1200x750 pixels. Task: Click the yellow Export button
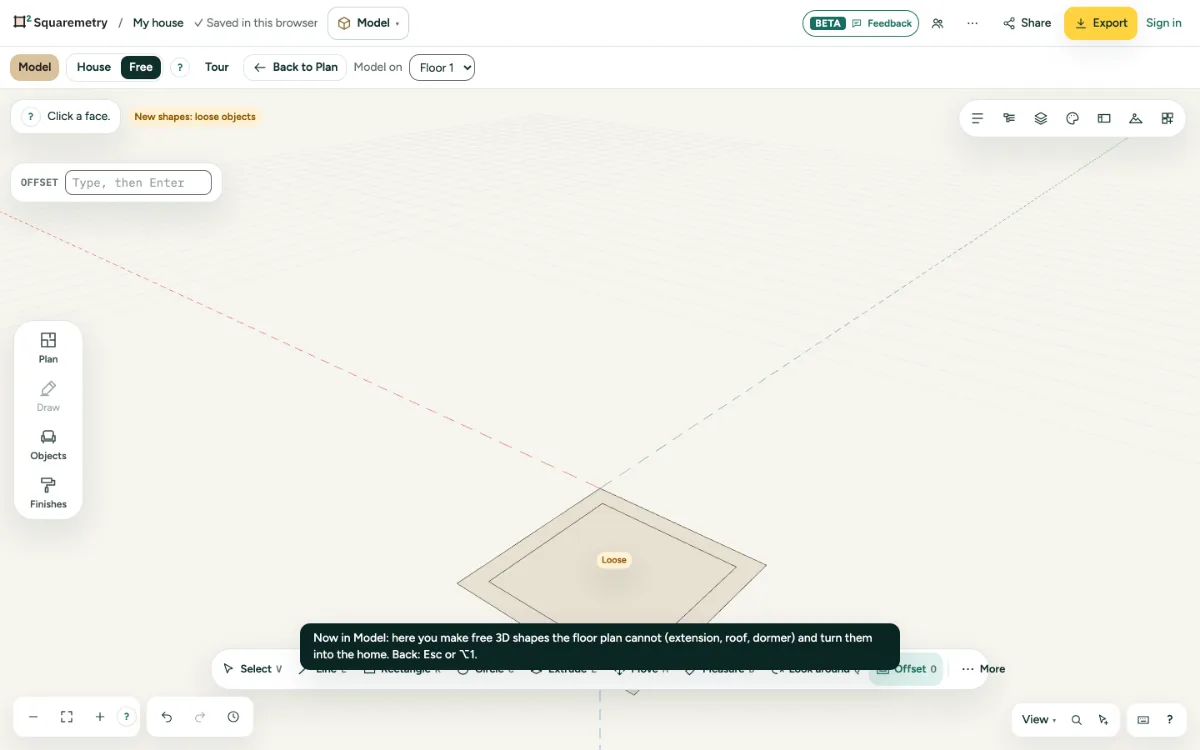pyautogui.click(x=1100, y=23)
